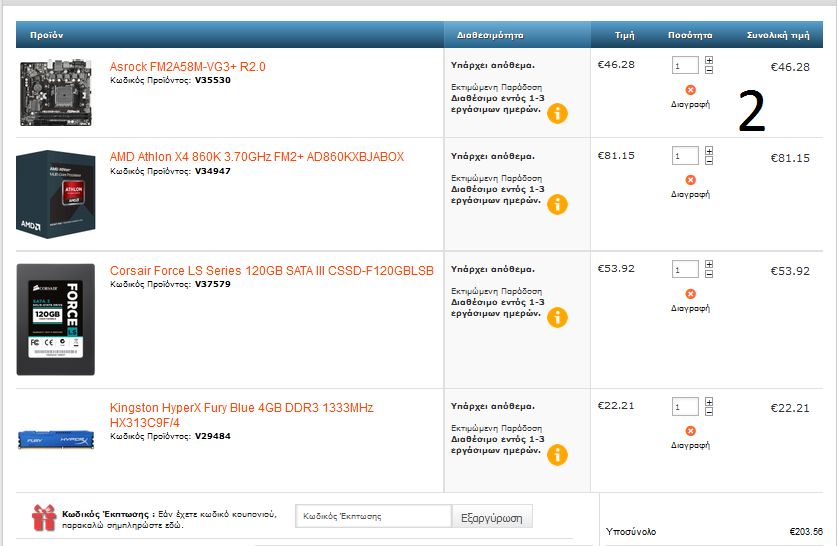Viewport: 837px width, 546px height.
Task: Select product code V34947 text
Action: tap(212, 171)
